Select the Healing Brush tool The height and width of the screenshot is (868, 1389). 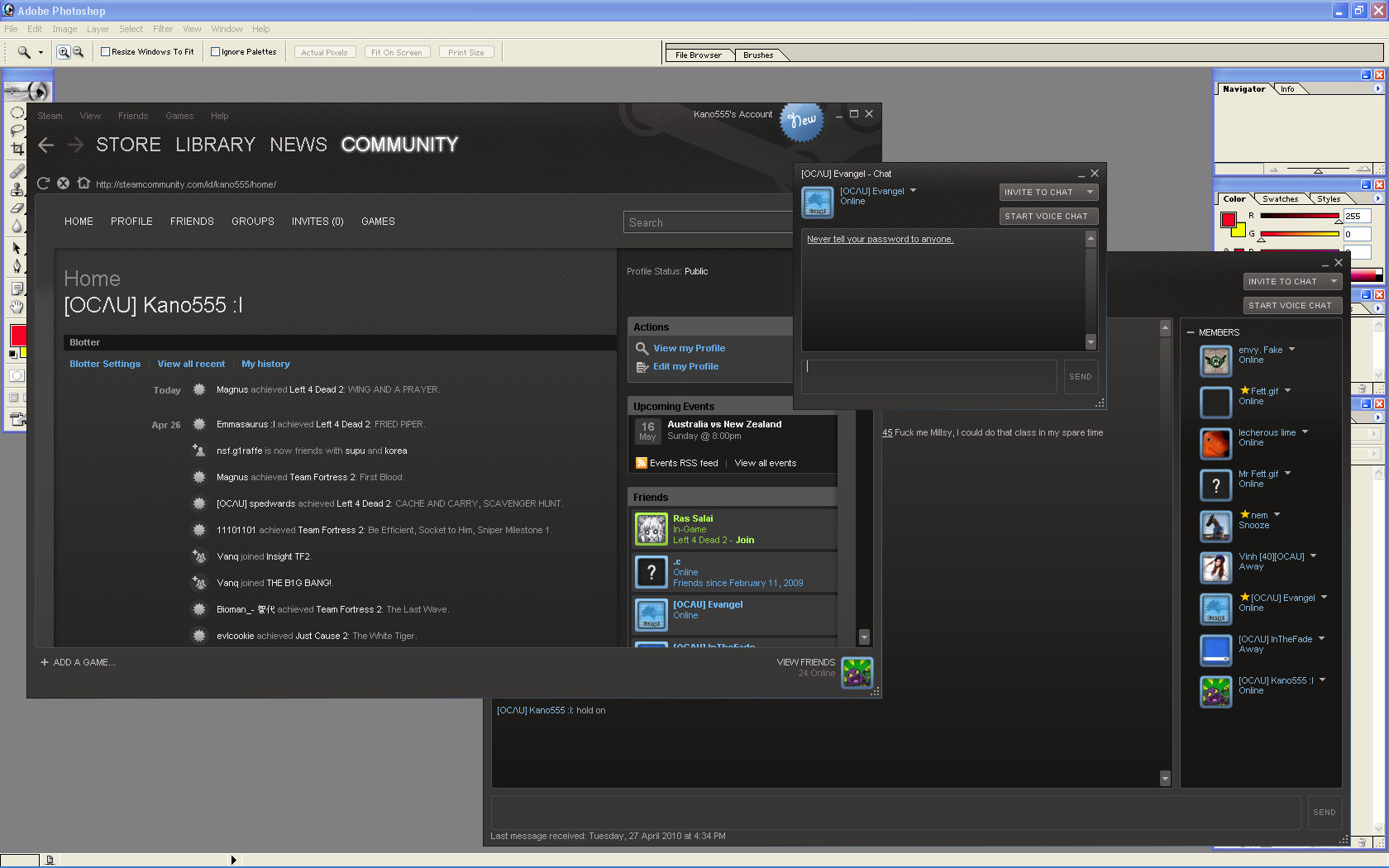click(x=17, y=171)
